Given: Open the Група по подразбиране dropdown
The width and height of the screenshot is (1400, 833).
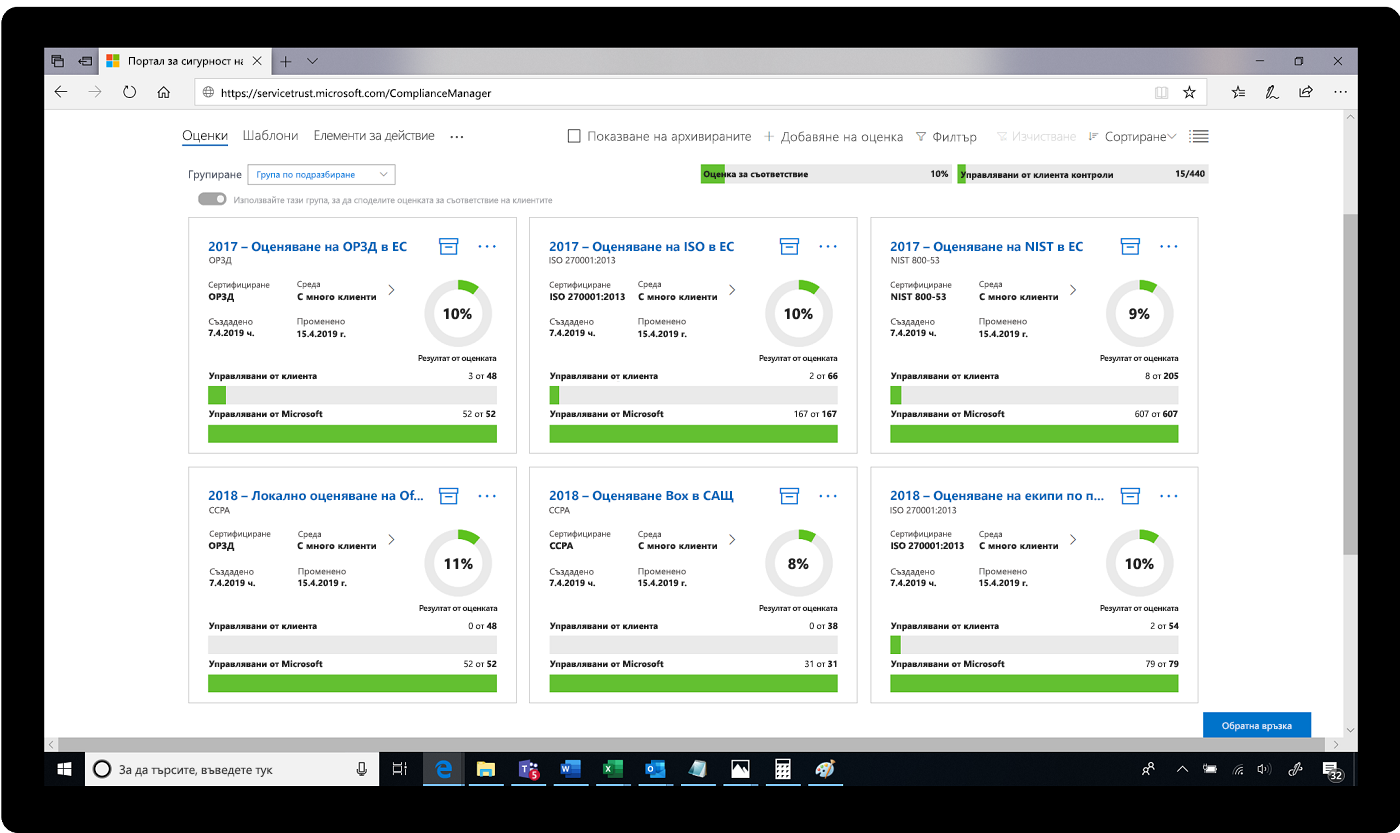Looking at the screenshot, I should [x=321, y=174].
